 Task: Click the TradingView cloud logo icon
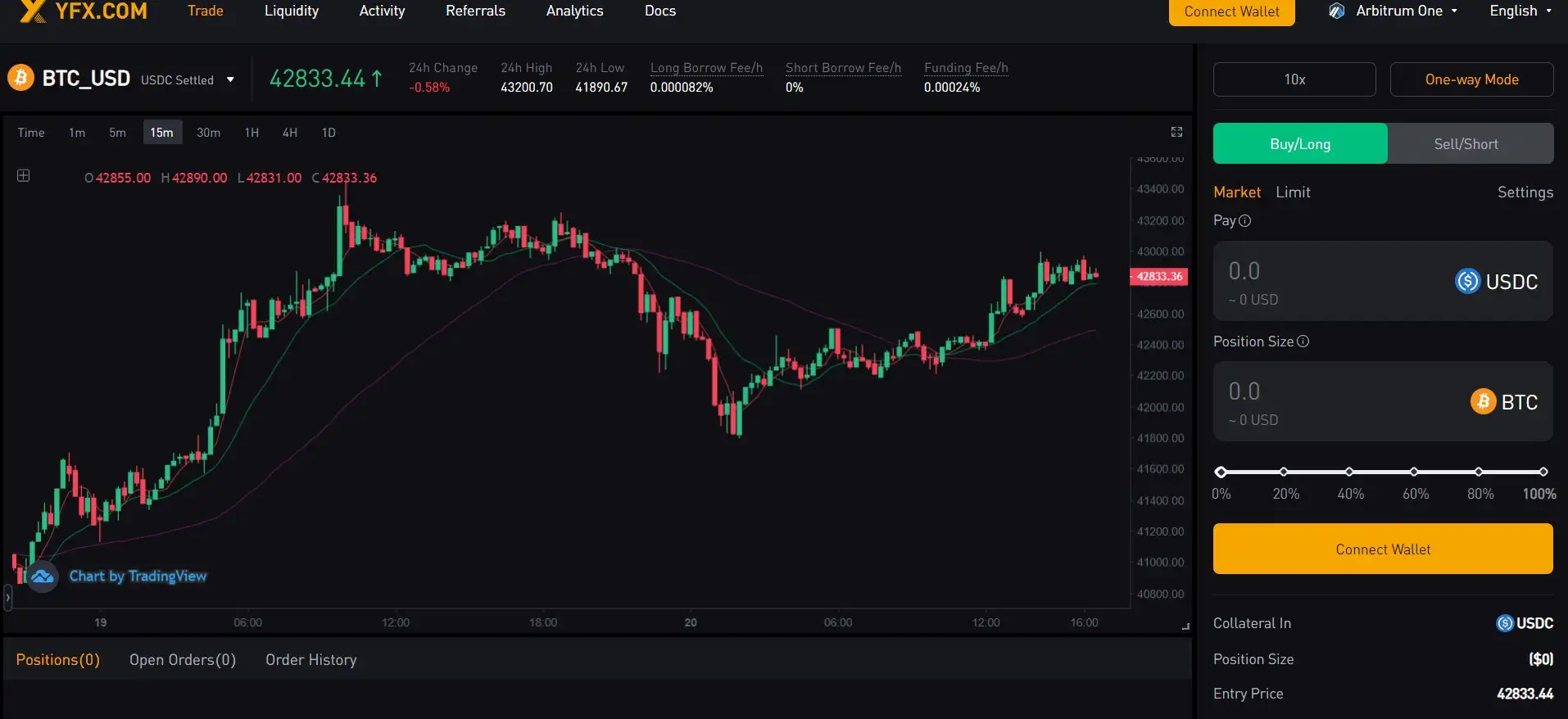click(x=43, y=577)
